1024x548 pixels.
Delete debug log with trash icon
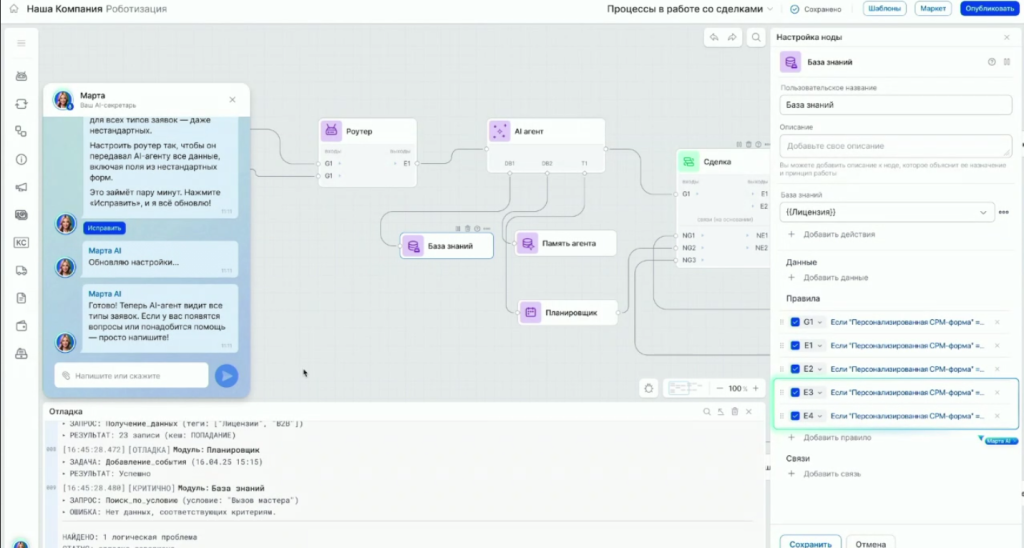pyautogui.click(x=735, y=411)
